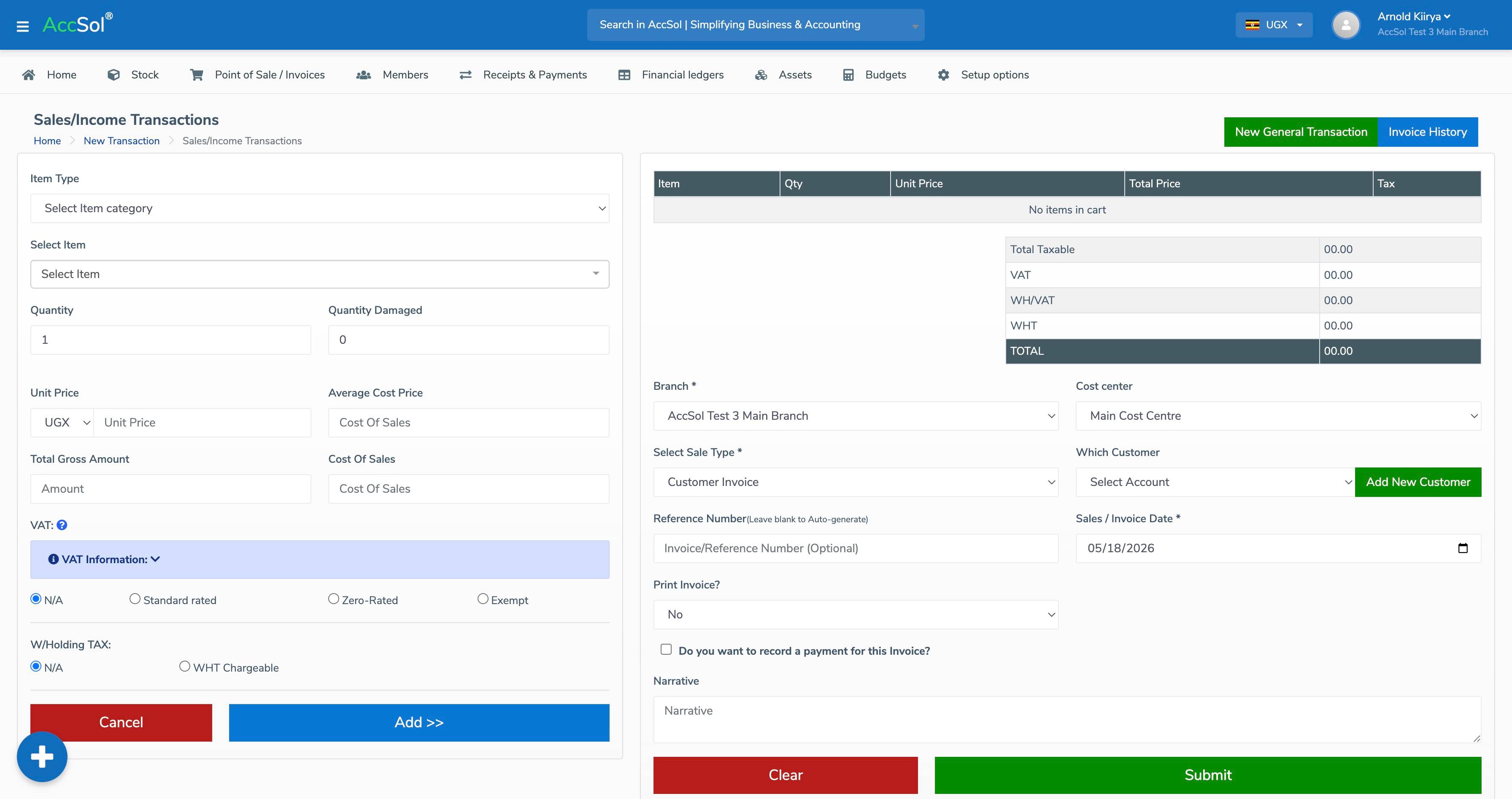Screen dimensions: 1512x799
Task: Click the Setup options gear icon
Action: 943,75
